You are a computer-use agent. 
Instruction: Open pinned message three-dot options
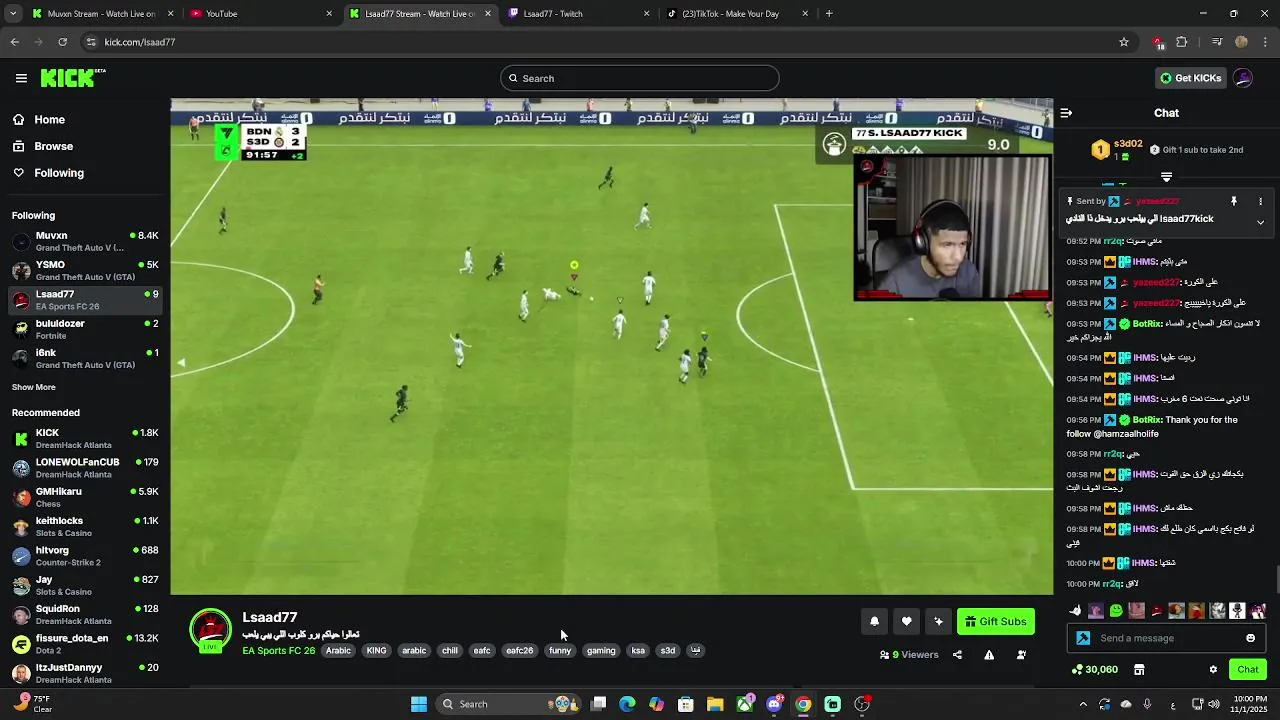click(1260, 201)
